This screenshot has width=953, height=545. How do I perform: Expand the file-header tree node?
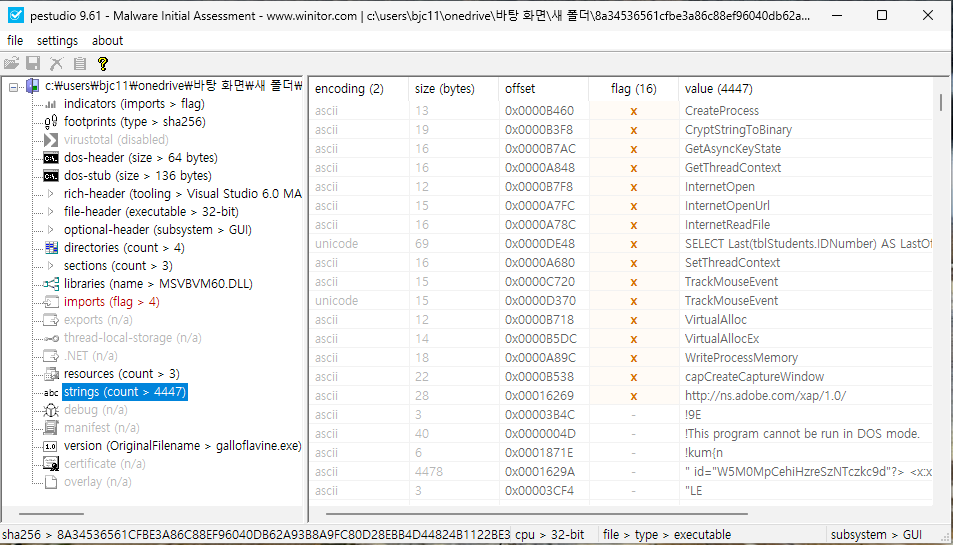[x=51, y=212]
